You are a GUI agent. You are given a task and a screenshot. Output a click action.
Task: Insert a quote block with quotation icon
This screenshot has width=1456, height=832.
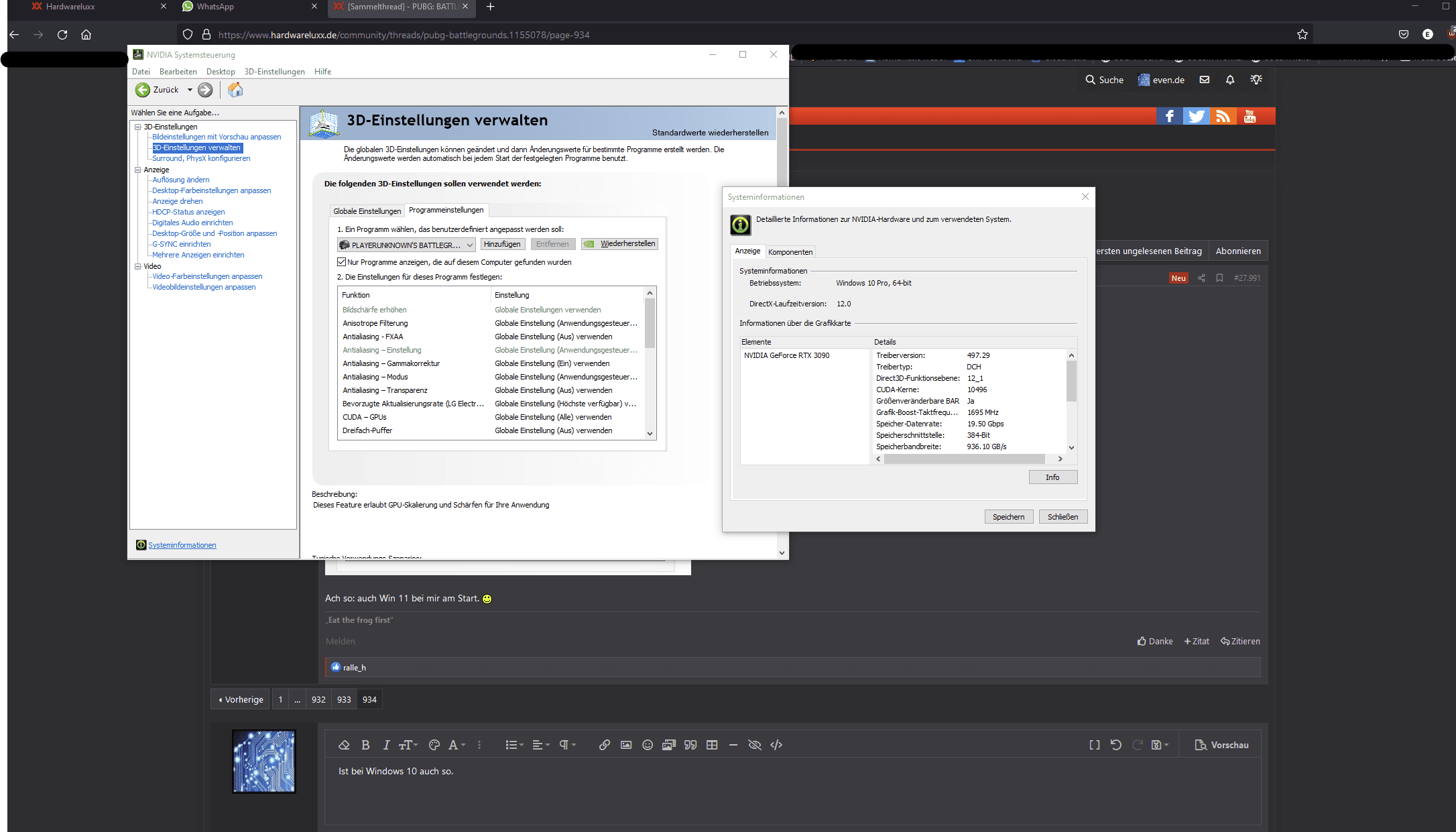[690, 745]
